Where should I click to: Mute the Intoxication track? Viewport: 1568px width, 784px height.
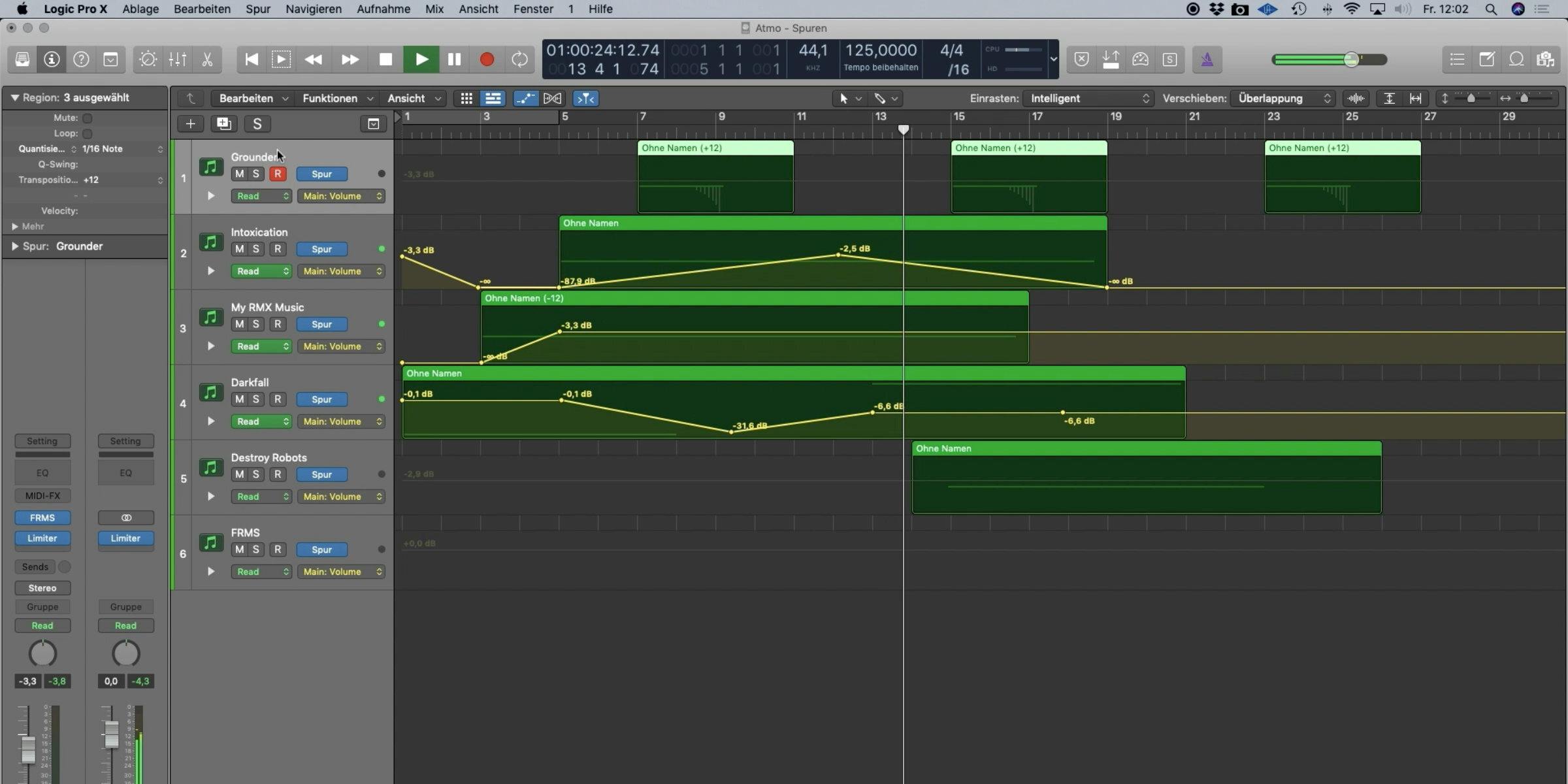[239, 249]
